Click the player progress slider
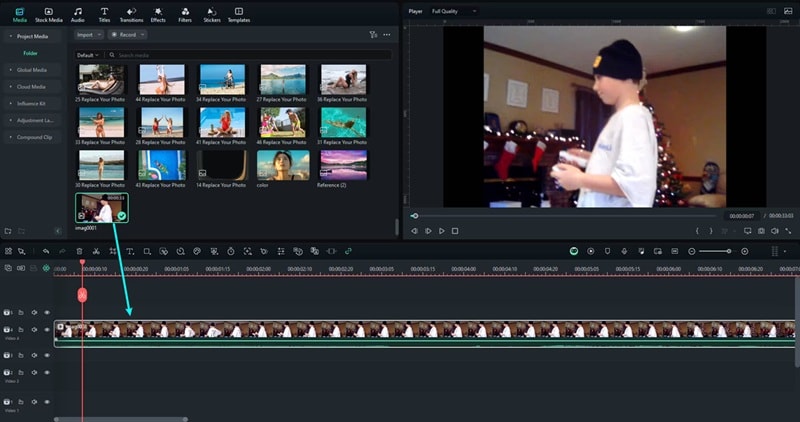Image resolution: width=800 pixels, height=422 pixels. coord(565,216)
